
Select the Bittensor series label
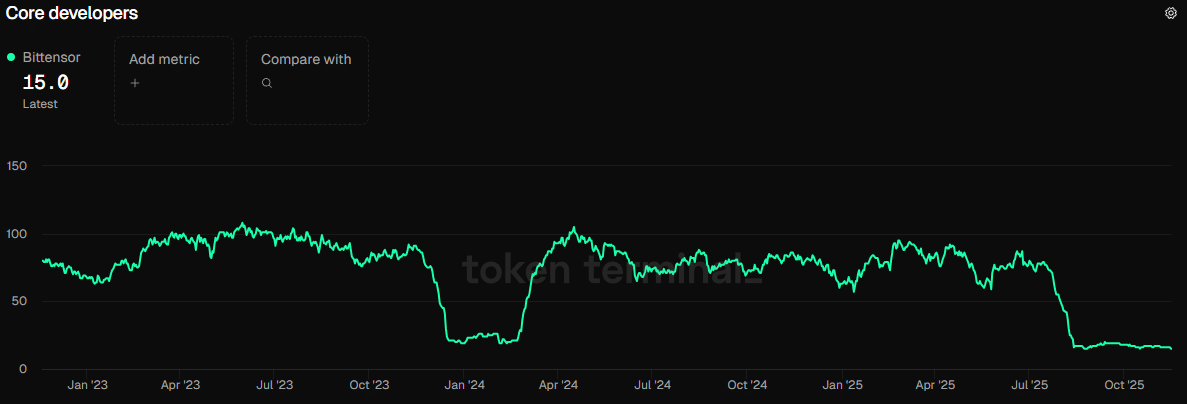pos(51,57)
